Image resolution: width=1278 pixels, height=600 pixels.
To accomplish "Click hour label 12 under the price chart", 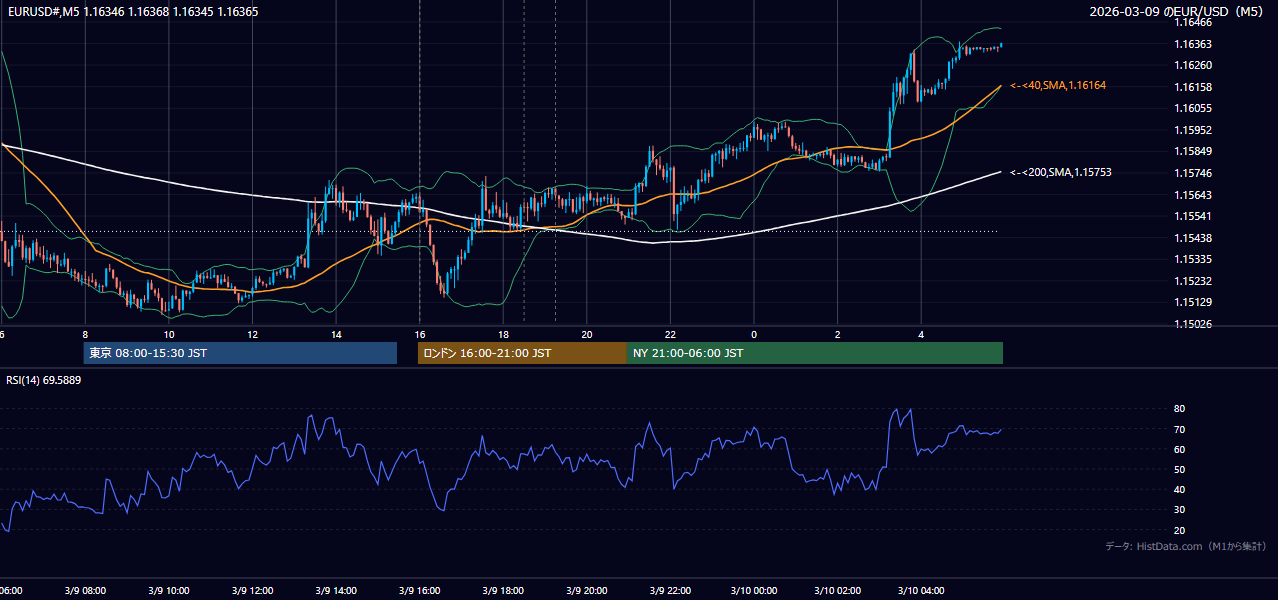I will click(252, 334).
